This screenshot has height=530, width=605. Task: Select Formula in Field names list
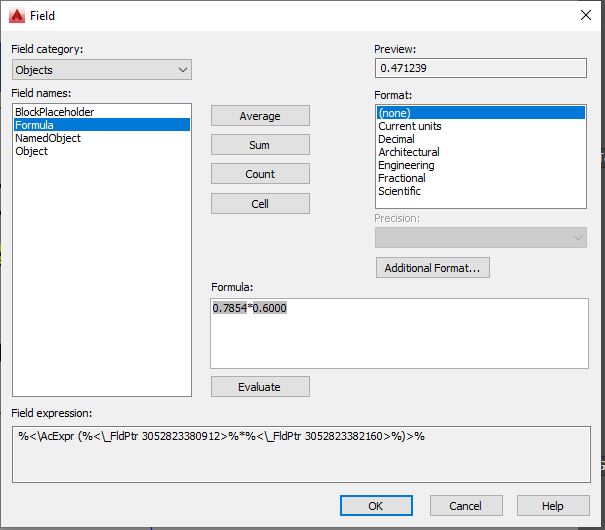point(102,125)
